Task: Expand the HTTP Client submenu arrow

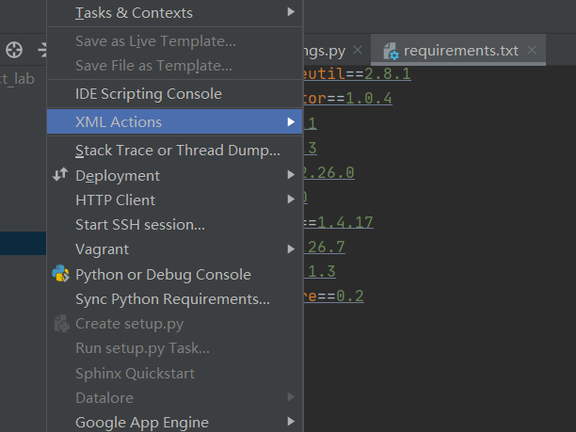Action: click(x=291, y=199)
